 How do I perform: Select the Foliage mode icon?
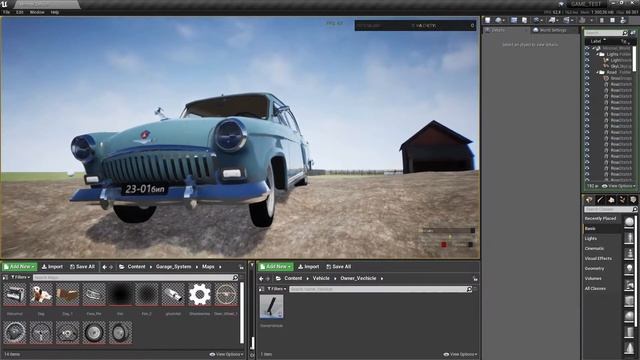point(622,200)
